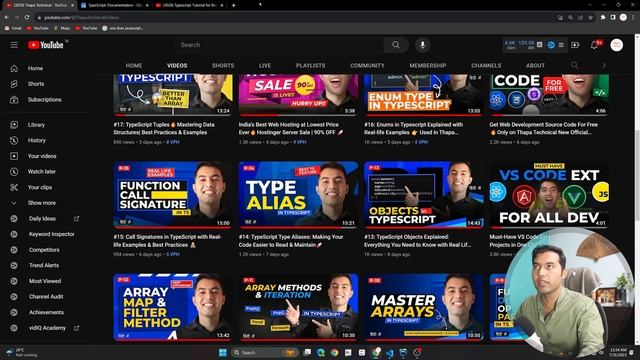
Task: Activate voice search microphone
Action: coord(422,45)
